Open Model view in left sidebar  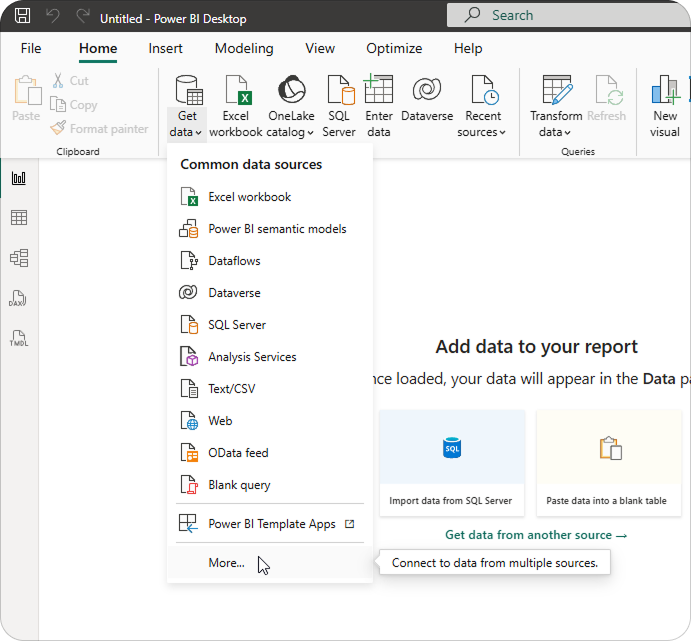tap(19, 258)
